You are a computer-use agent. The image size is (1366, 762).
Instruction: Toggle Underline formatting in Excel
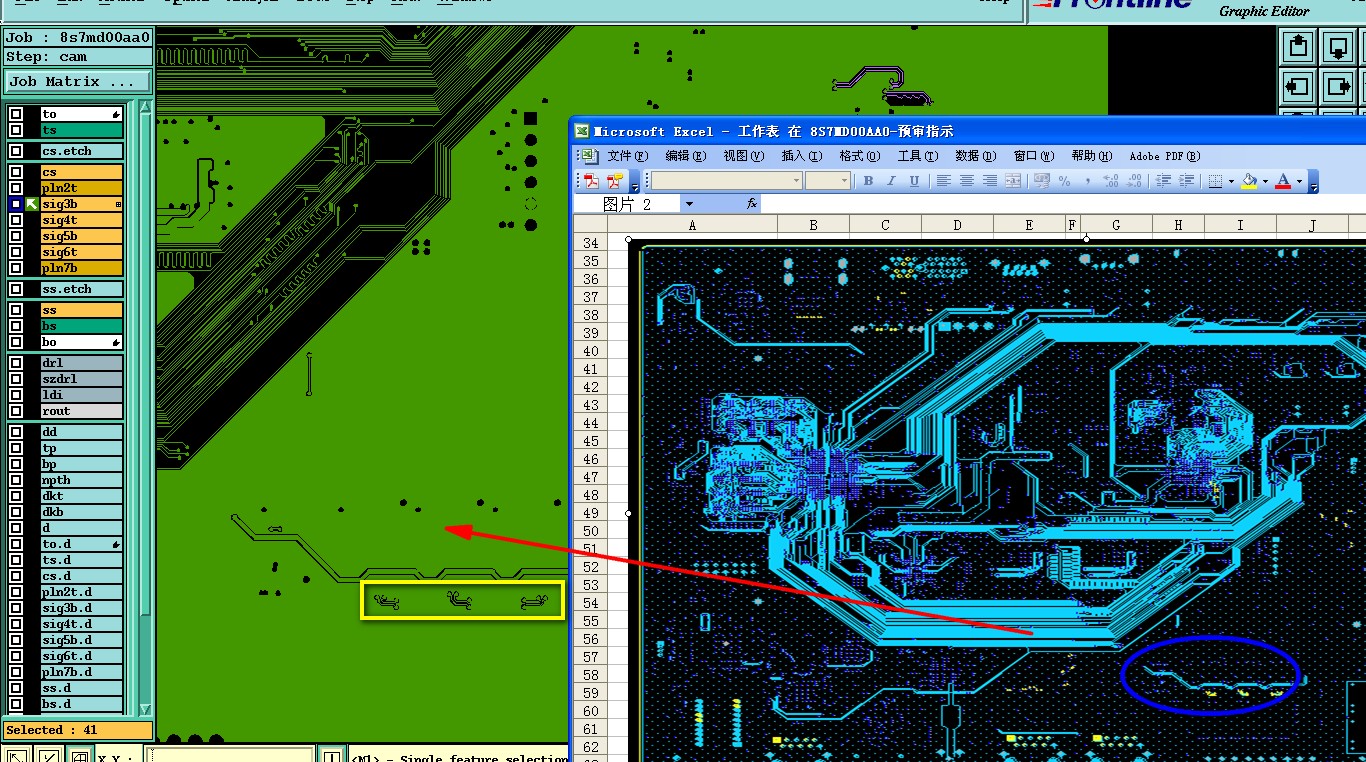tap(914, 181)
